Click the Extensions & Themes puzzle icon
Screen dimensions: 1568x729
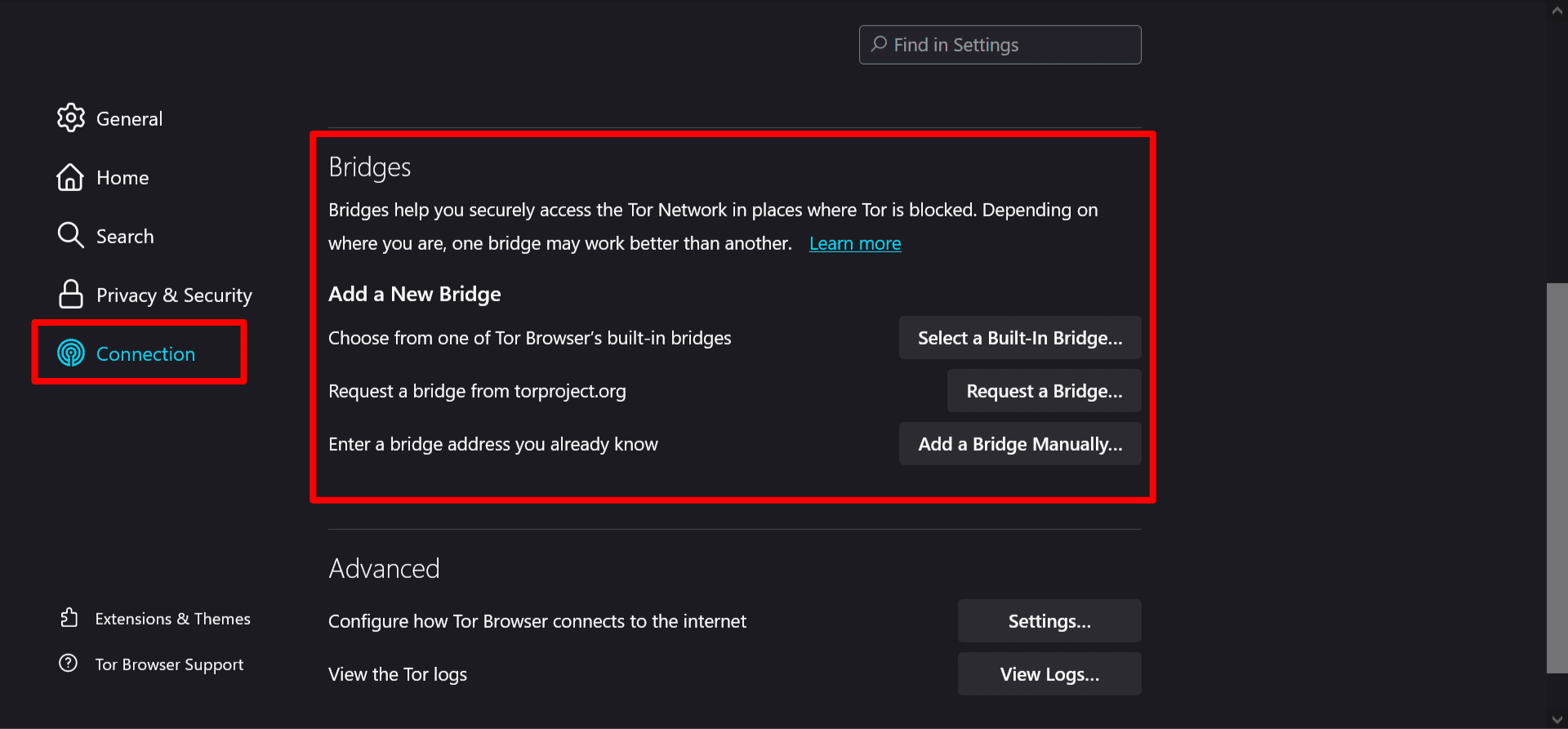coord(70,618)
